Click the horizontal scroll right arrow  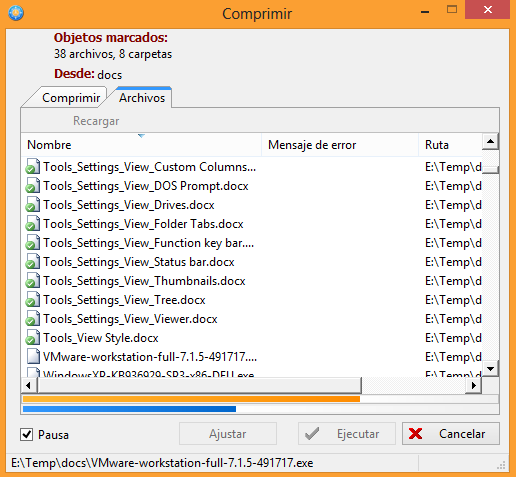[x=473, y=386]
